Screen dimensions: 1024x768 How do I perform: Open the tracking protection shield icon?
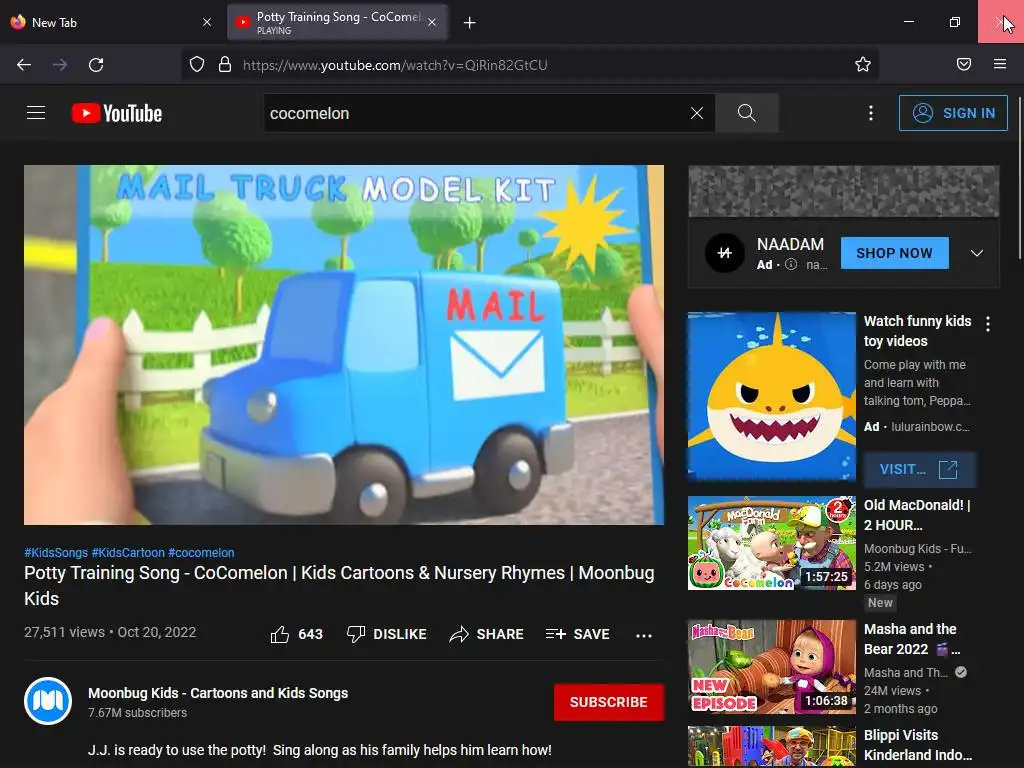[x=197, y=64]
